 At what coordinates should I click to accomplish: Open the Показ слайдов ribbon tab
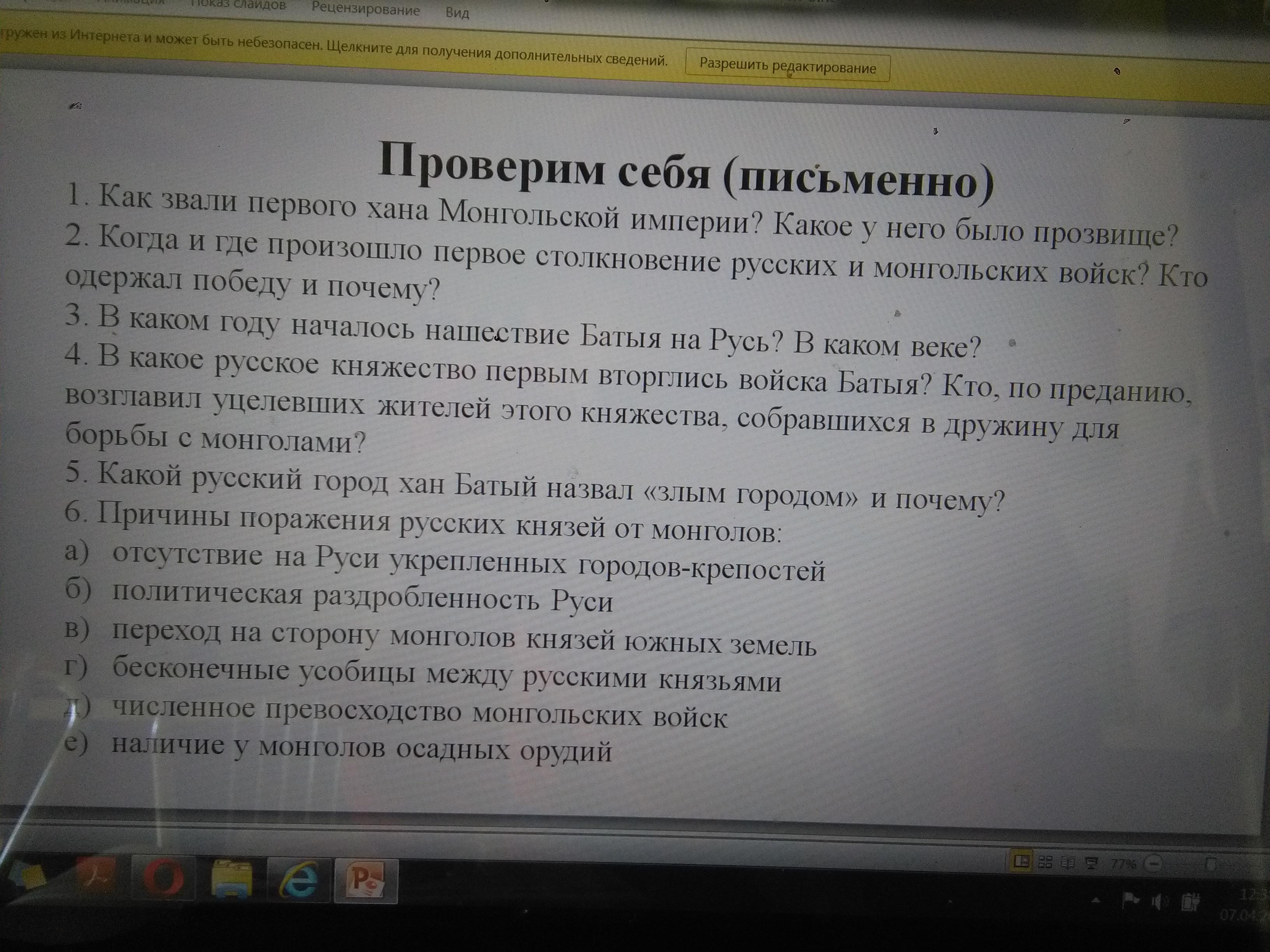click(238, 5)
